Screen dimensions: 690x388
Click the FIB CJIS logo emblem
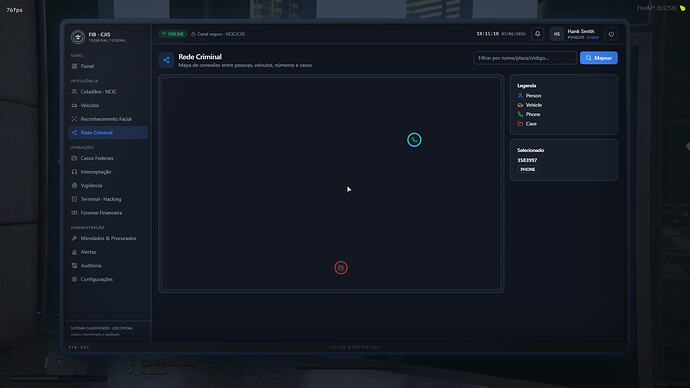pos(78,37)
